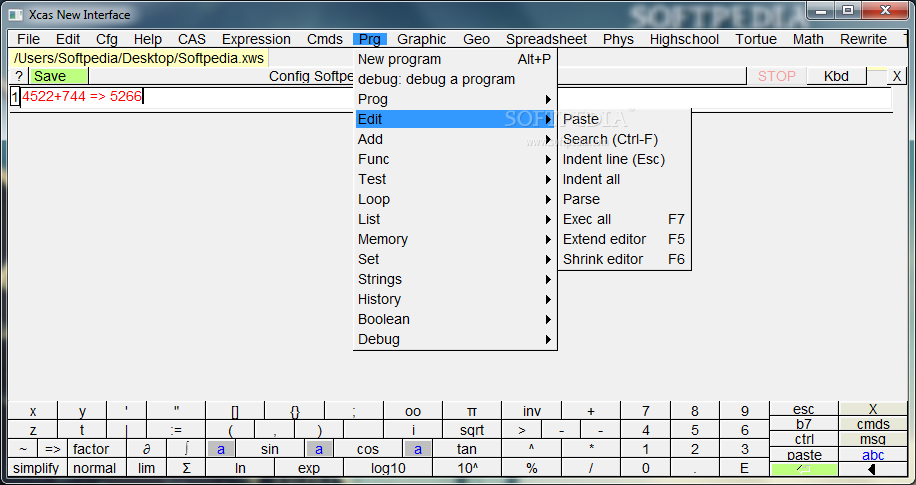The height and width of the screenshot is (485, 916).
Task: Expand the Strings submenu
Action: tap(455, 279)
